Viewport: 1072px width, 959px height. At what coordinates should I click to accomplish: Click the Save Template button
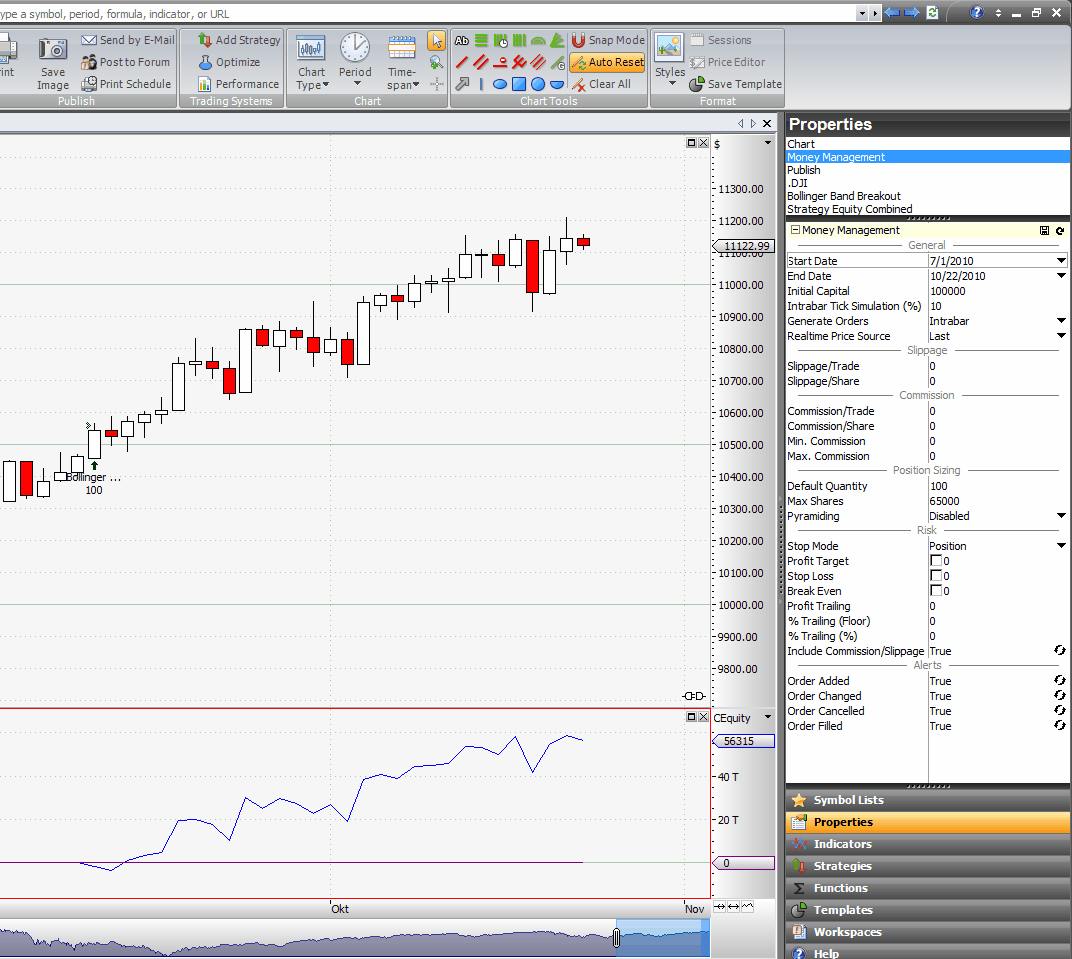point(736,84)
